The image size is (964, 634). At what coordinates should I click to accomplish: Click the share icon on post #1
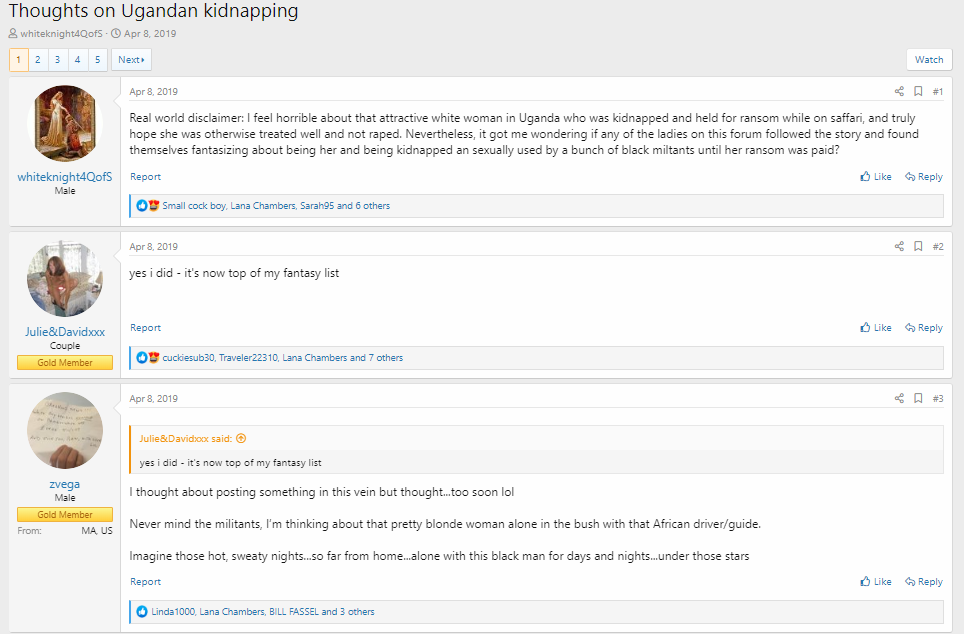pos(899,92)
